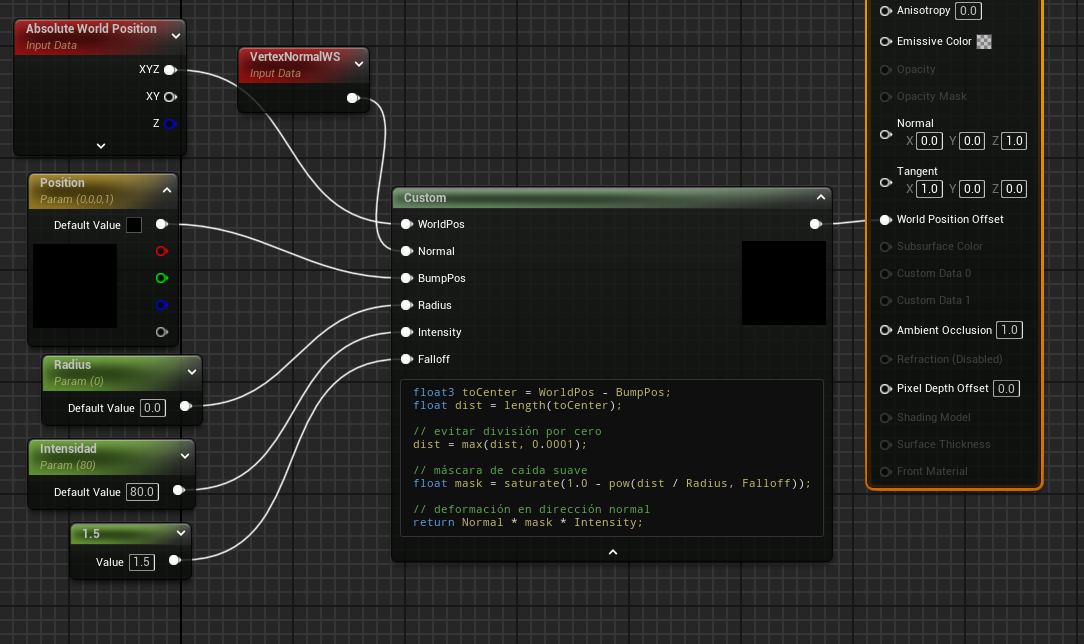
Task: Open the VertexNormalWS node dropdown arrow
Action: click(x=359, y=64)
